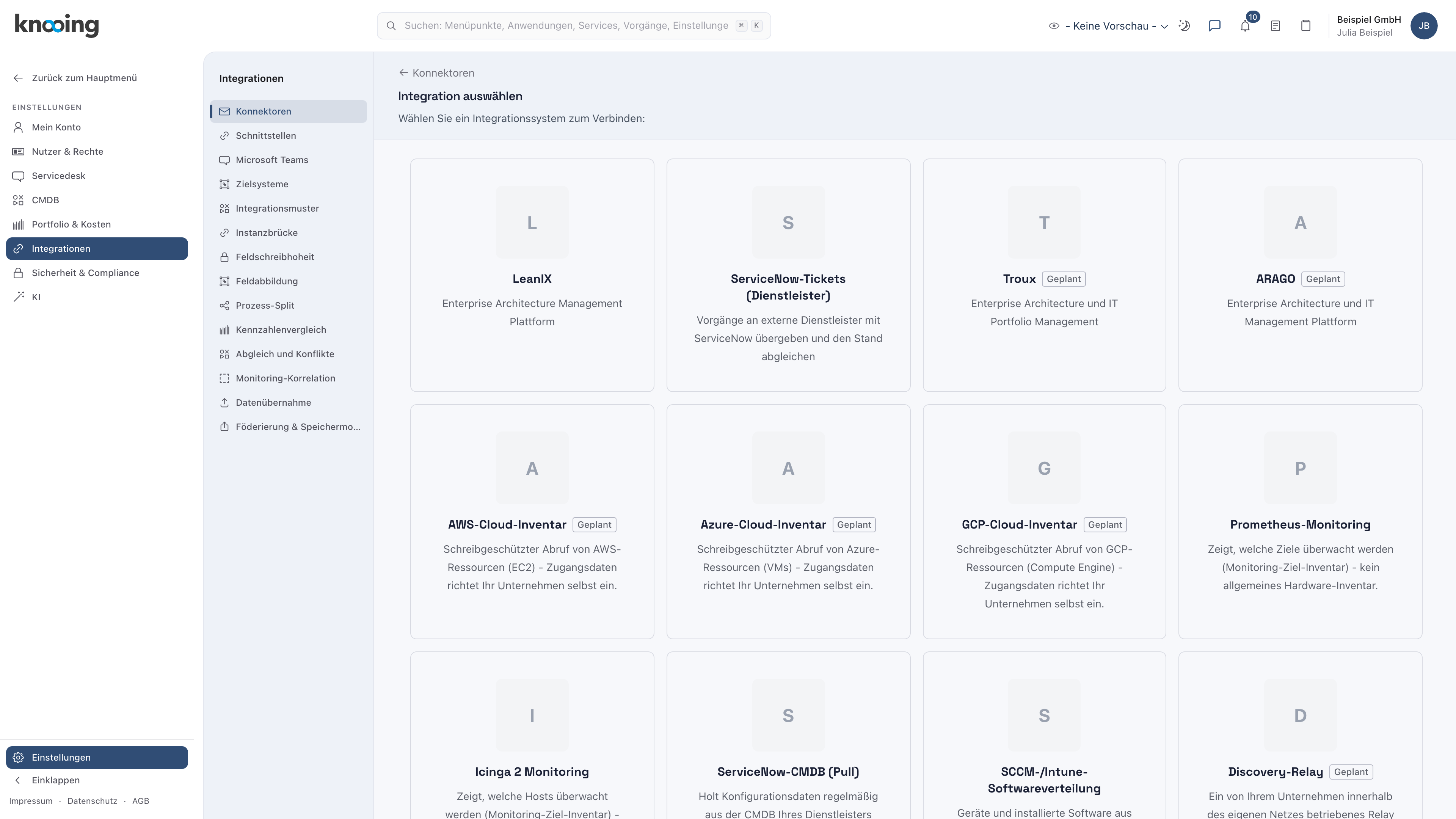Click the Beispiel GmbH account name

pos(1368,19)
